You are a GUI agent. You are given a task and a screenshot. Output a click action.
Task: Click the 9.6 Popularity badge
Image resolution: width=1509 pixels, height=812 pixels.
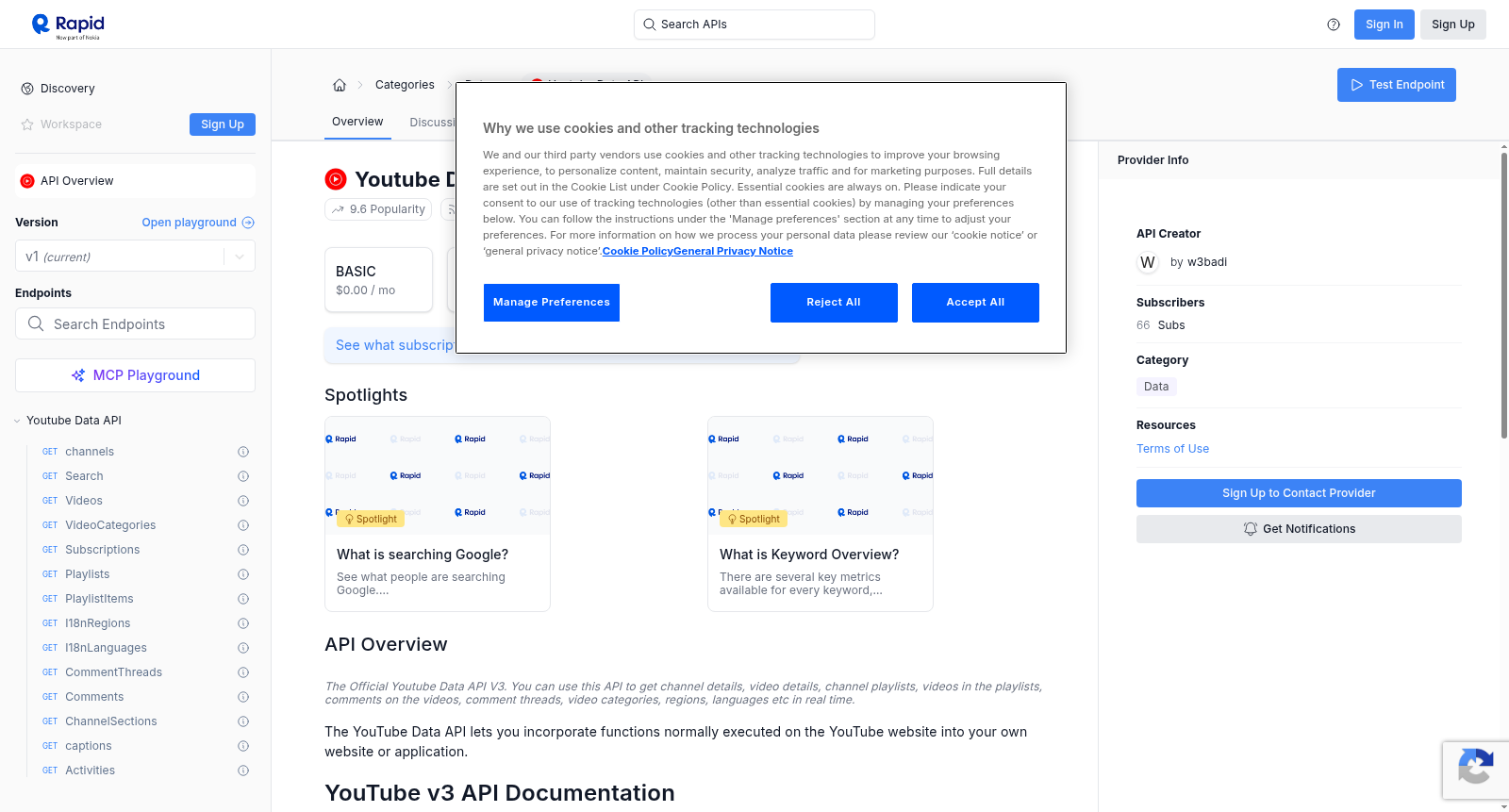(378, 209)
